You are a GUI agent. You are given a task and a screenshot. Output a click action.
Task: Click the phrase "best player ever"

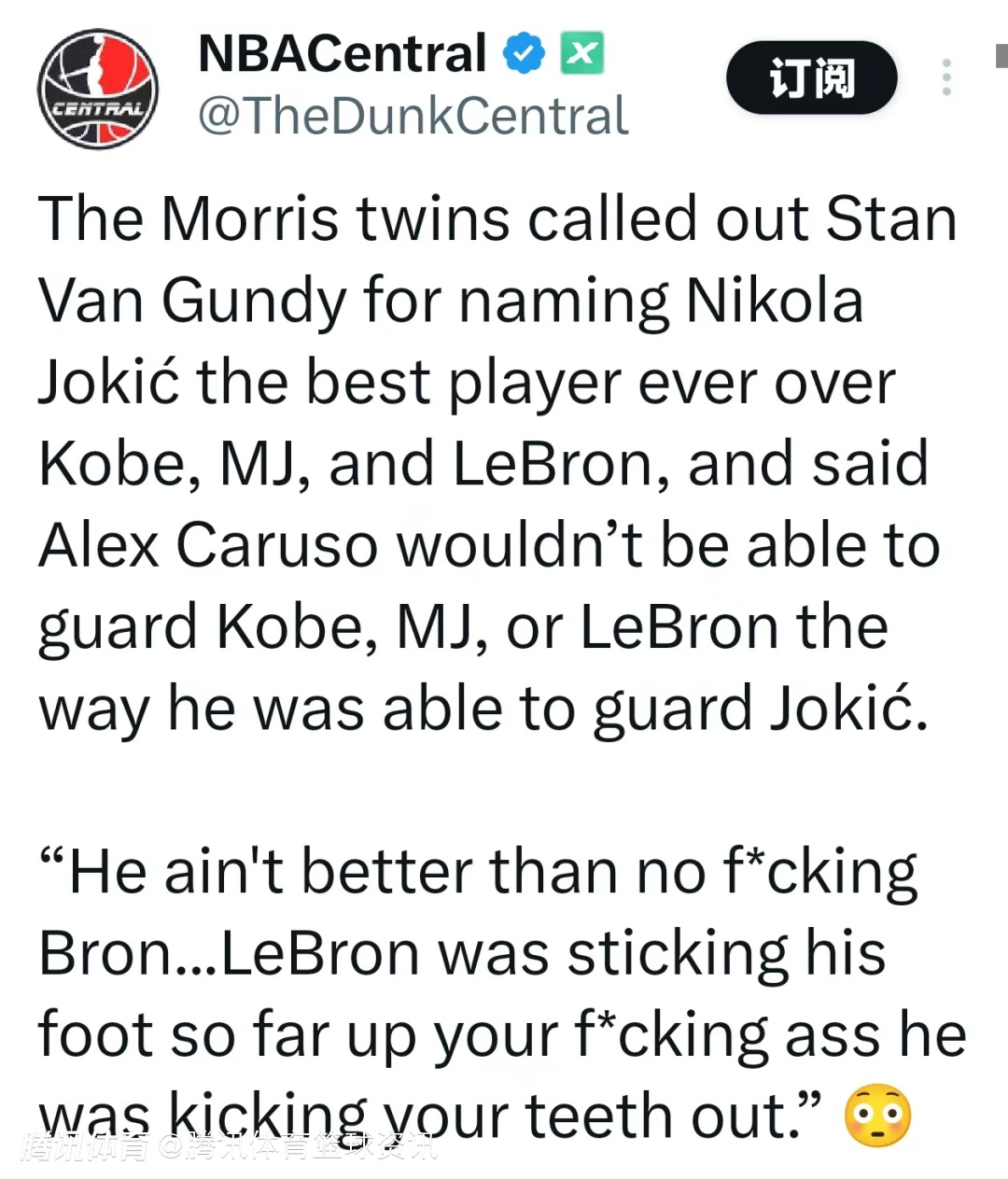click(533, 383)
